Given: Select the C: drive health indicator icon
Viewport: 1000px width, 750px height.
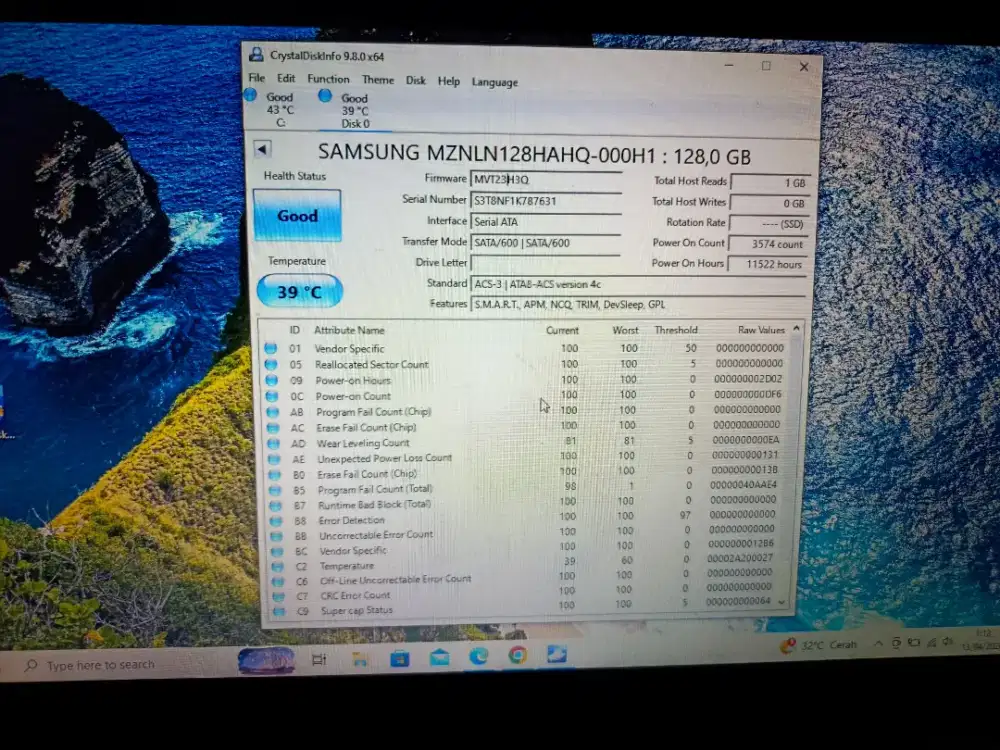Looking at the screenshot, I should pos(251,95).
